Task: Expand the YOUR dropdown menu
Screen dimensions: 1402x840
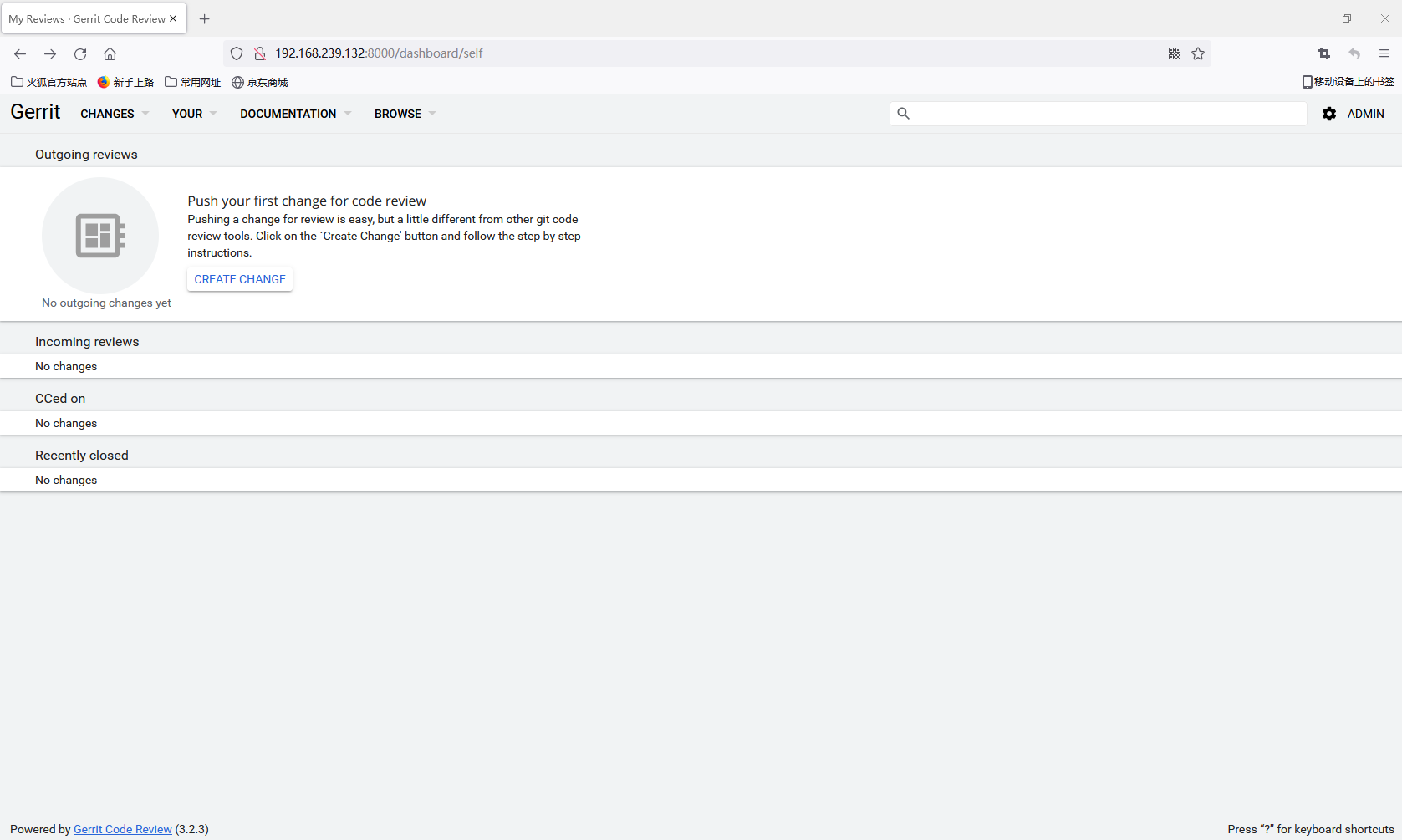Action: tap(194, 114)
